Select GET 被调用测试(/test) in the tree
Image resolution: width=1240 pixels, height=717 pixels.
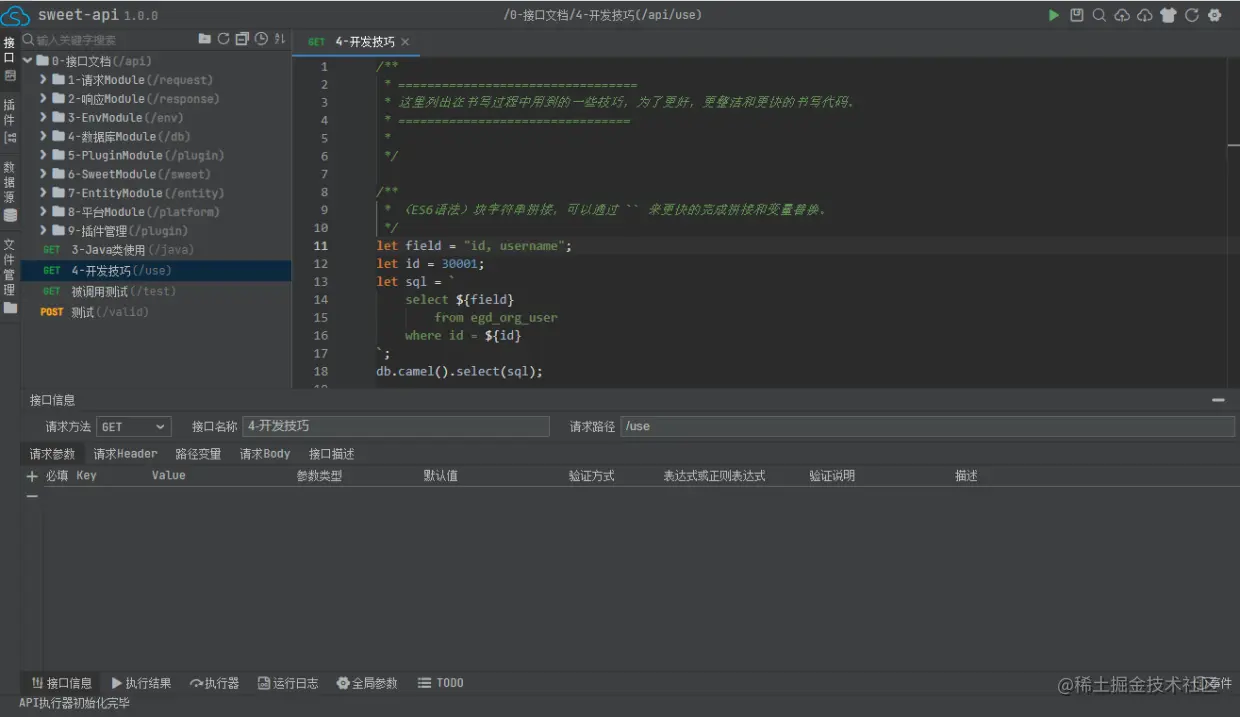click(156, 292)
